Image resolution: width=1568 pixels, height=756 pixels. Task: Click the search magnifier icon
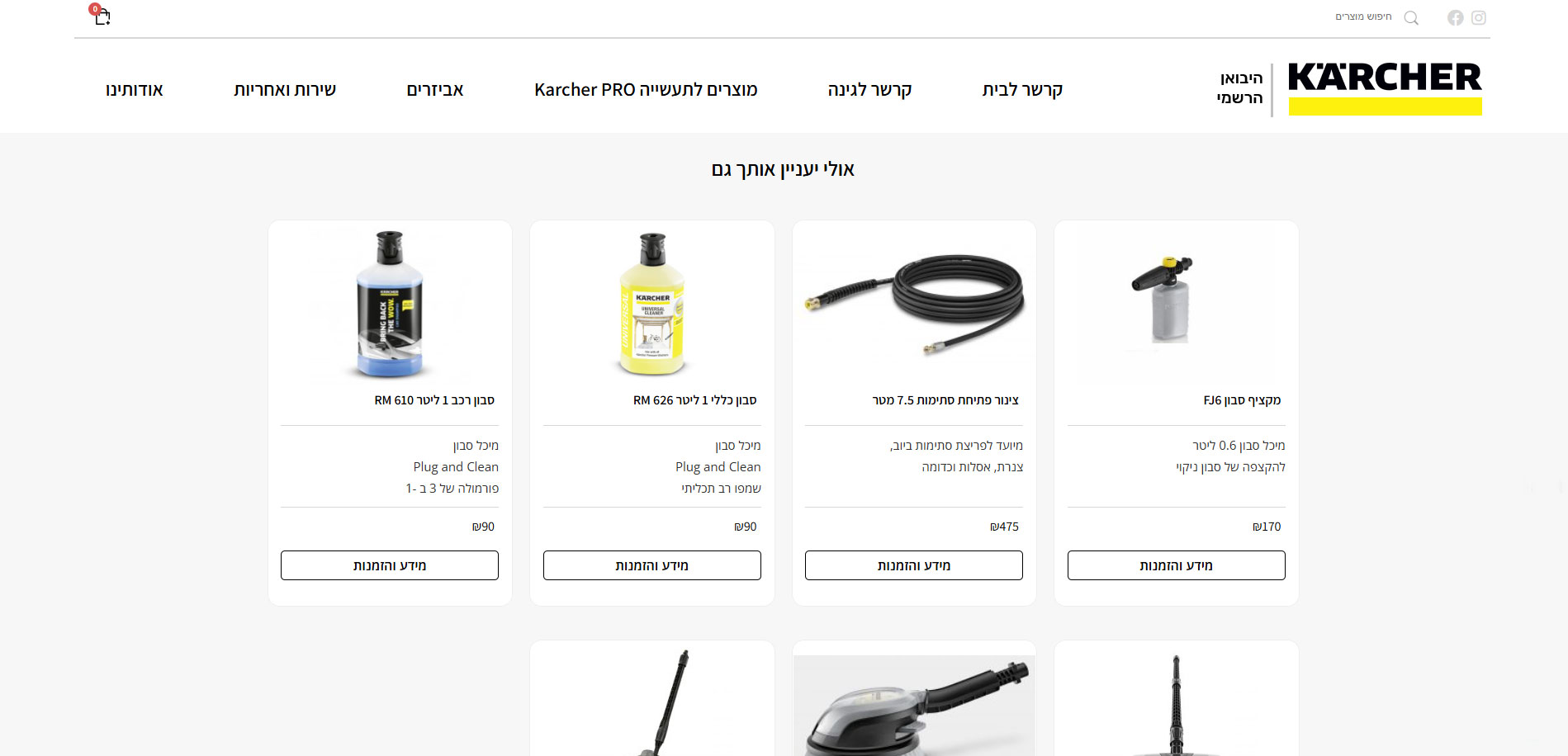click(1411, 17)
